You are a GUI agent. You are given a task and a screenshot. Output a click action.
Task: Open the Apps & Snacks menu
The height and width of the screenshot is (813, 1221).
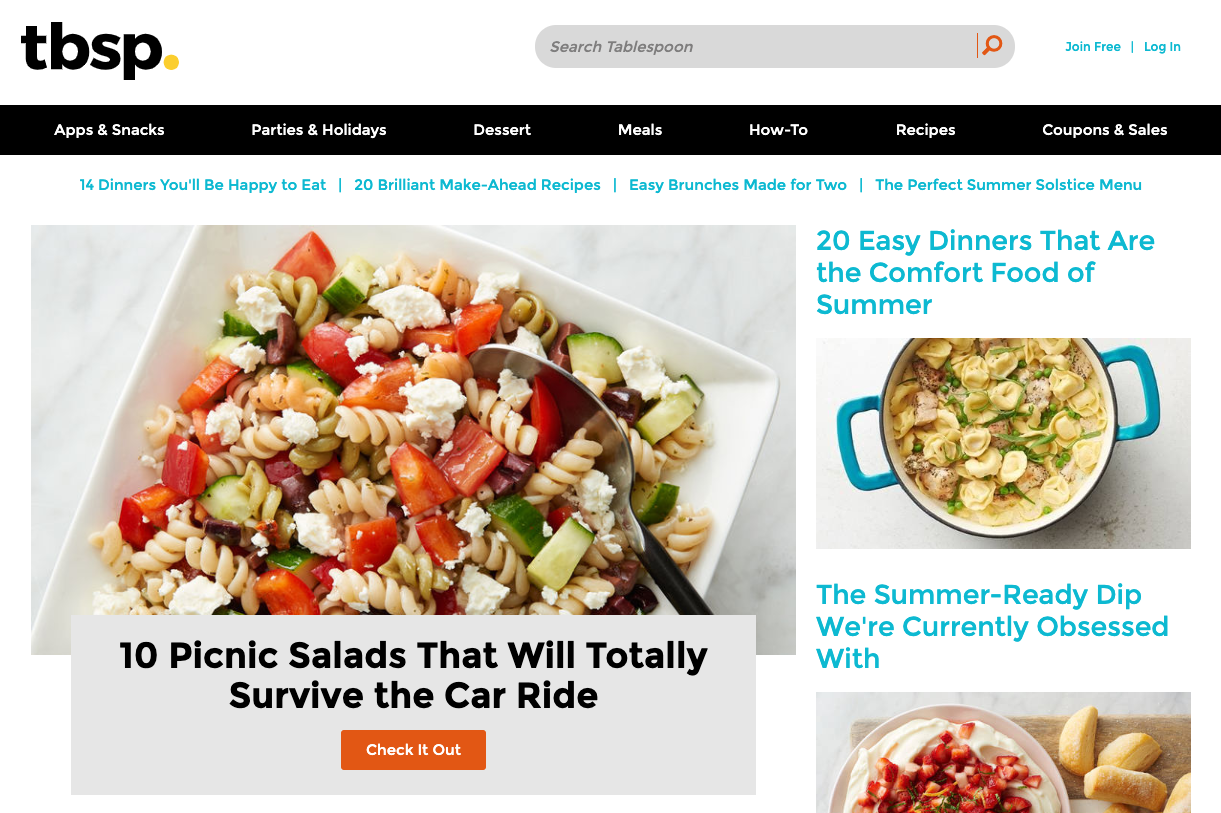coord(109,130)
